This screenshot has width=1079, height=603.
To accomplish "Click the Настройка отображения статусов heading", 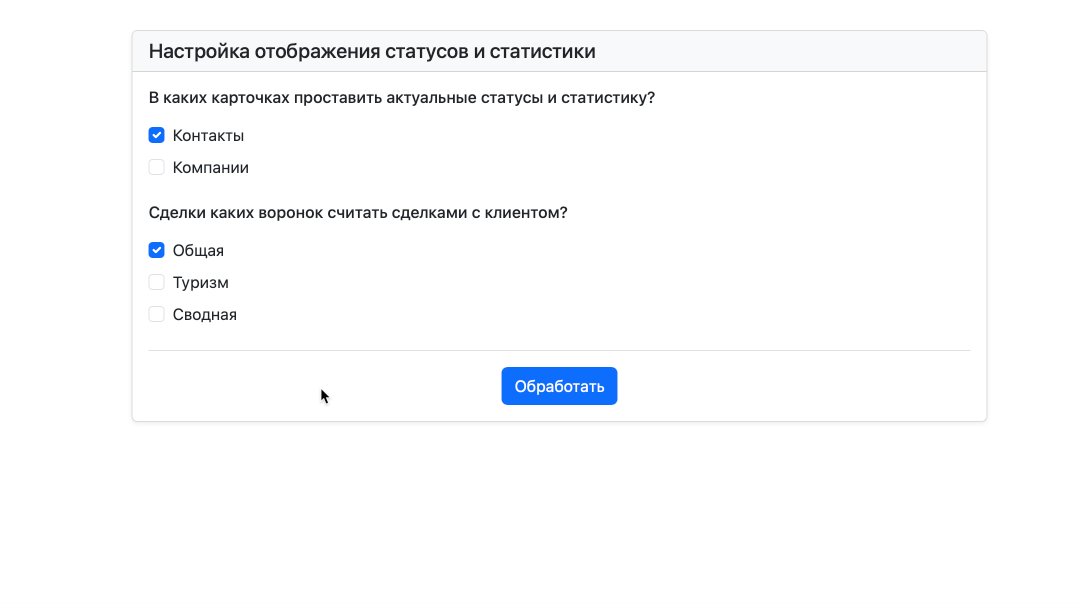I will pyautogui.click(x=372, y=51).
